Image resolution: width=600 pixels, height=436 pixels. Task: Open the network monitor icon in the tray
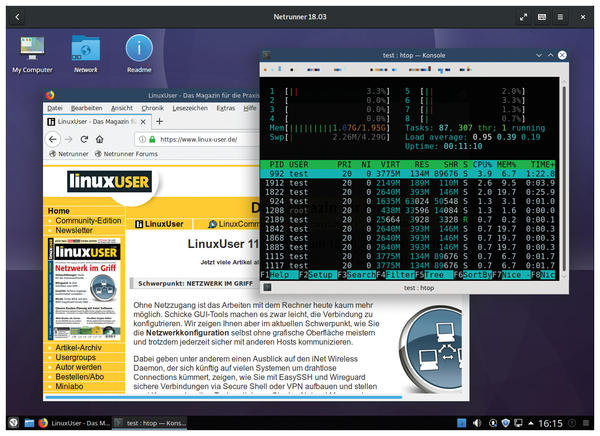[x=518, y=423]
